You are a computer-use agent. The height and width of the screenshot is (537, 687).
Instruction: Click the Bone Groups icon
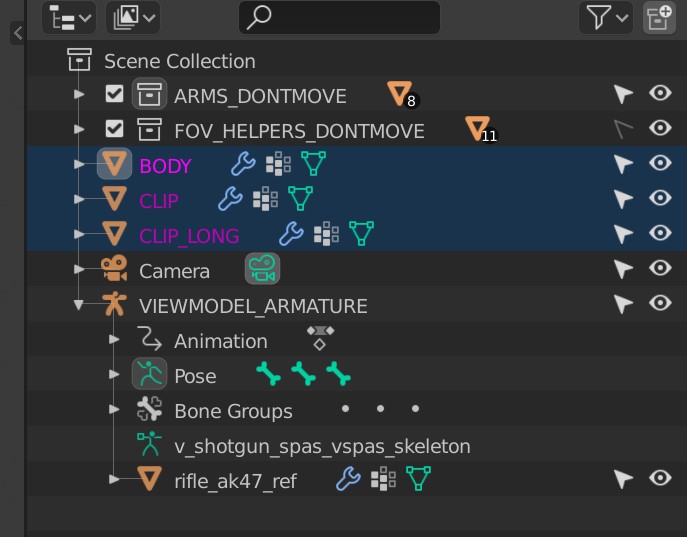click(x=149, y=410)
